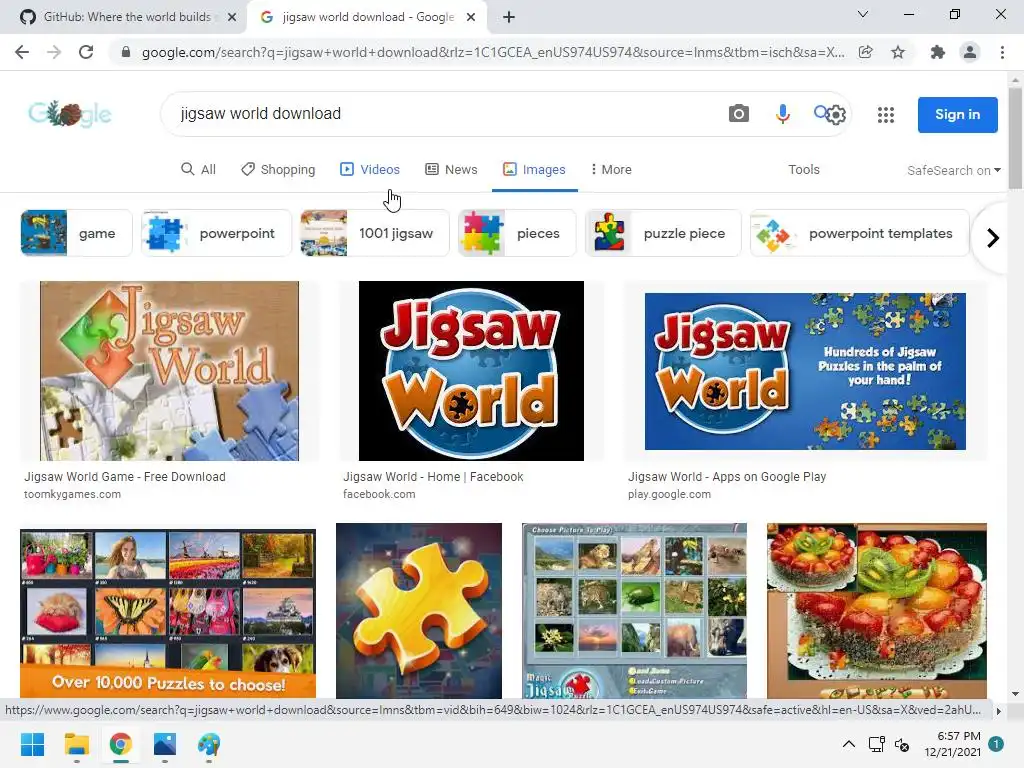Expand the More search options menu
Screen dimensions: 1024x768
[x=611, y=169]
